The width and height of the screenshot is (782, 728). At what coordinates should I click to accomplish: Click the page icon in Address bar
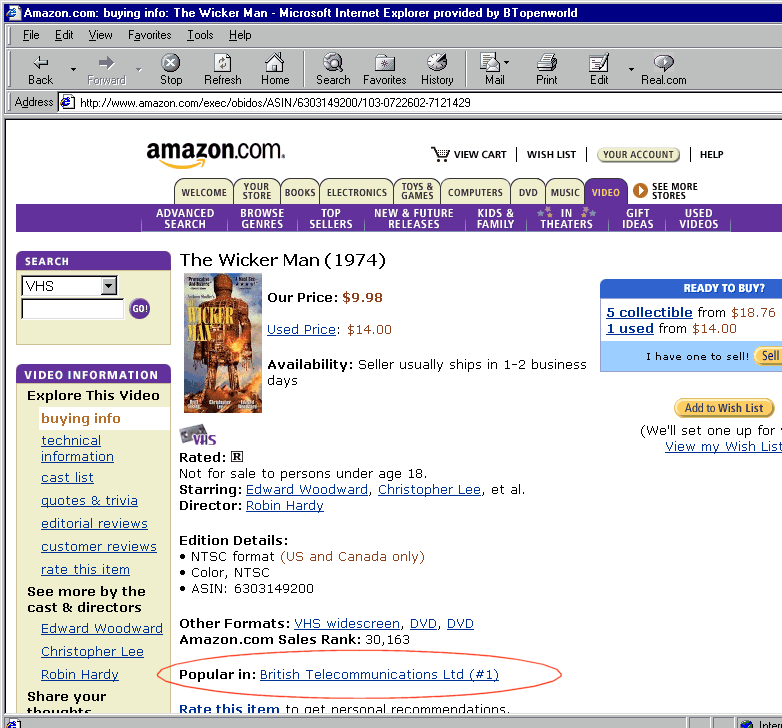(67, 102)
